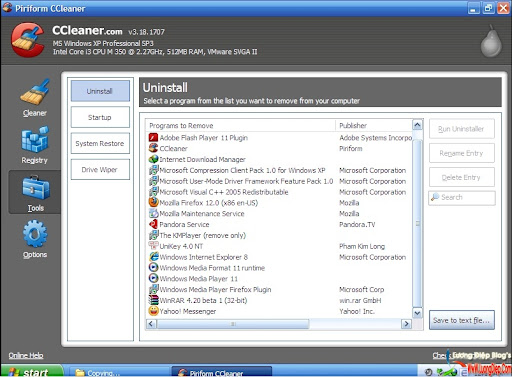Click the Rename Entry button

(462, 153)
